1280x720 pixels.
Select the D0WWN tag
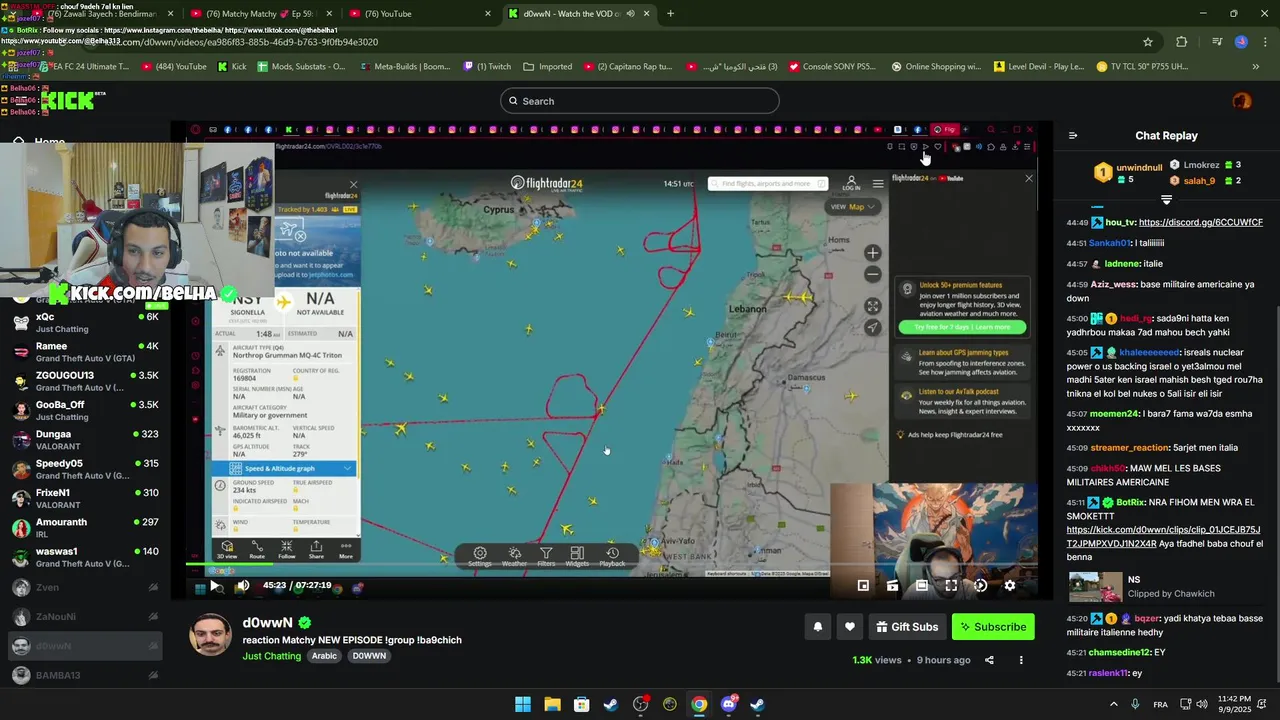[x=369, y=656]
